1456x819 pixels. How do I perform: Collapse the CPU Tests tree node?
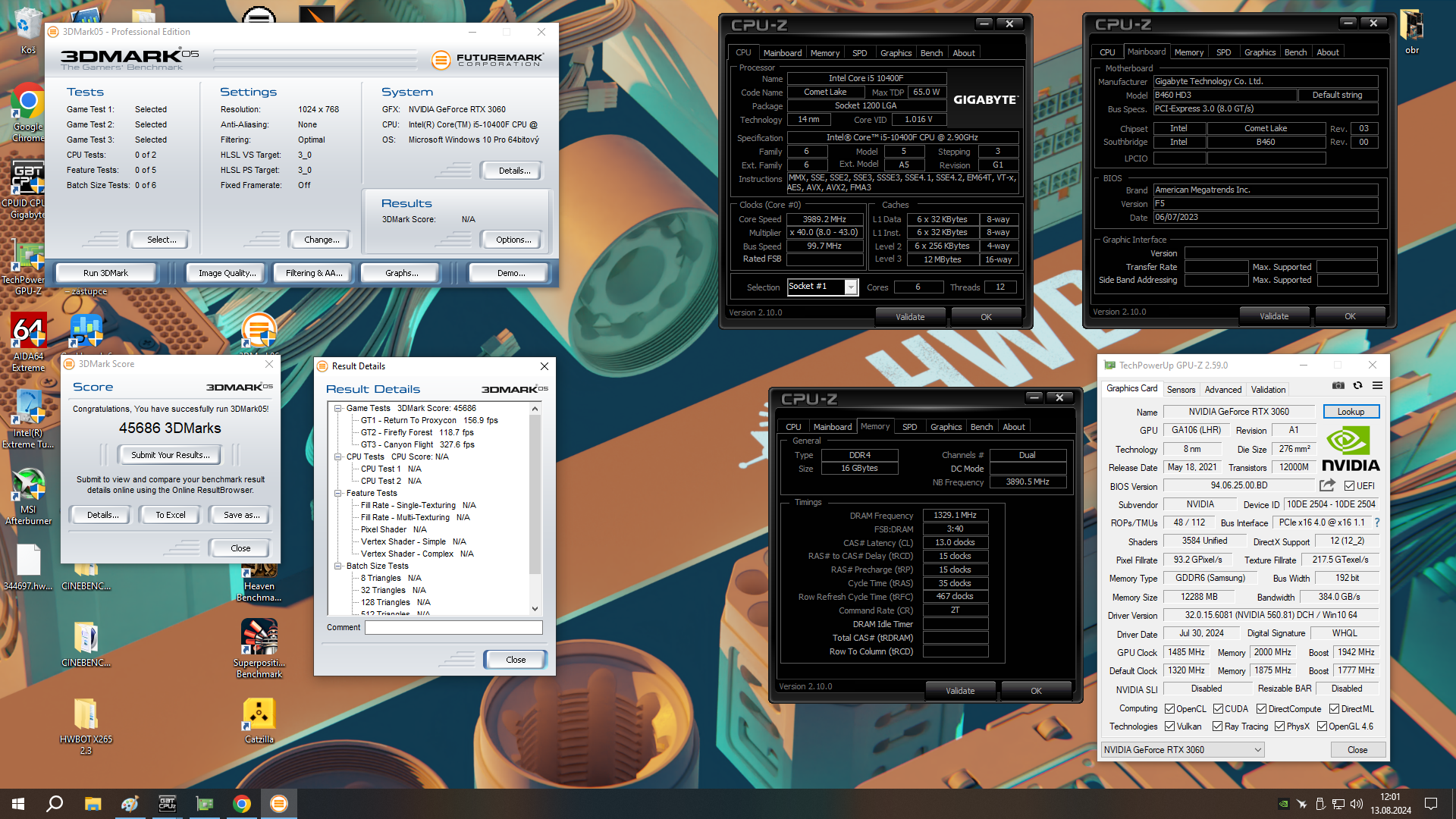[338, 457]
